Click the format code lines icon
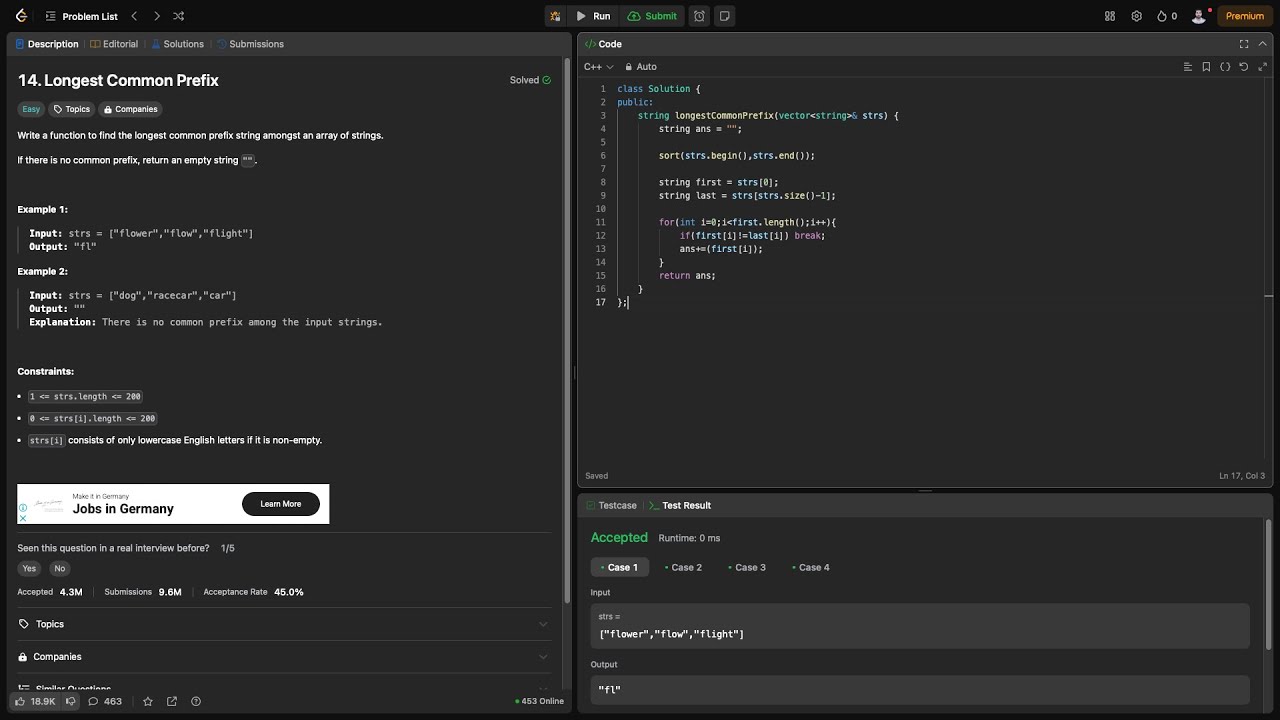The height and width of the screenshot is (720, 1280). click(1188, 67)
